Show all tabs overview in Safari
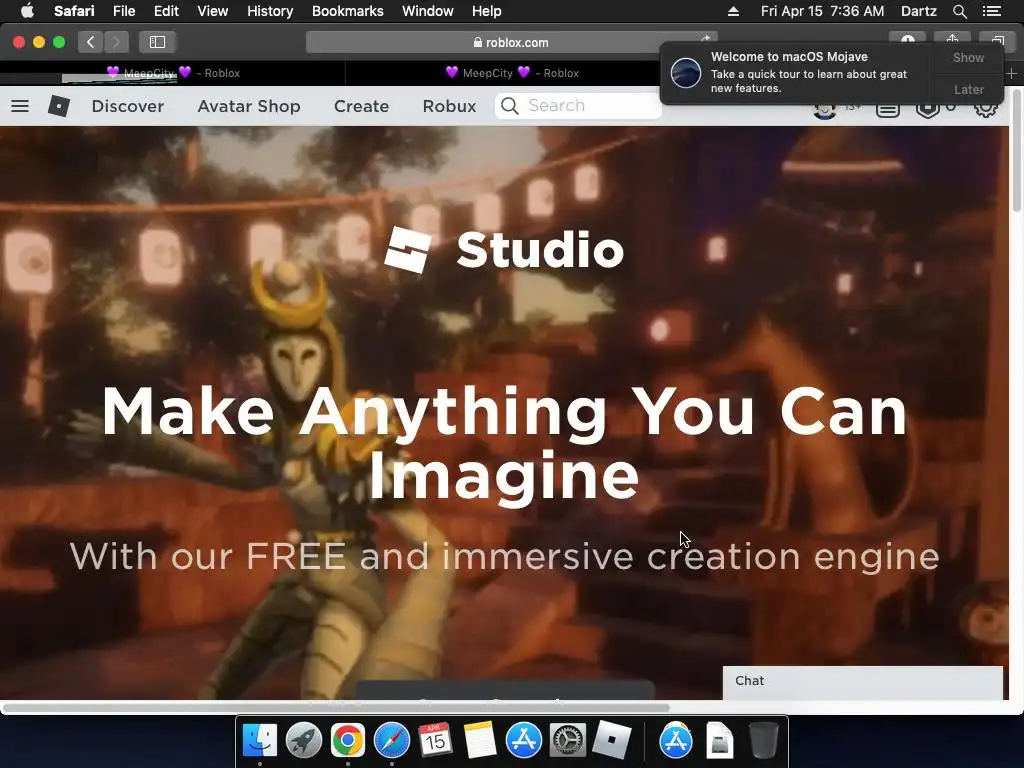 tap(997, 39)
